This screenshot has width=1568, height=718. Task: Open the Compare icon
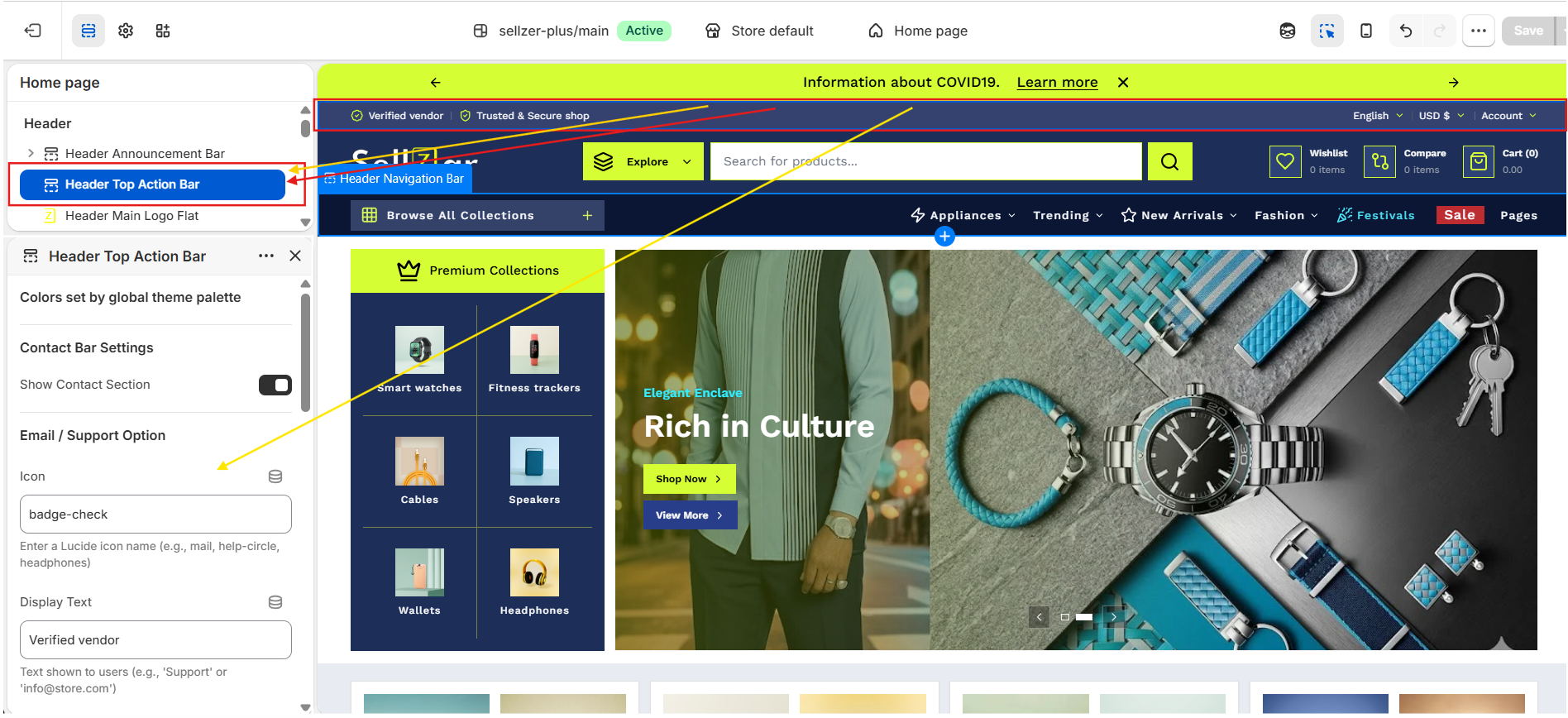pos(1379,161)
